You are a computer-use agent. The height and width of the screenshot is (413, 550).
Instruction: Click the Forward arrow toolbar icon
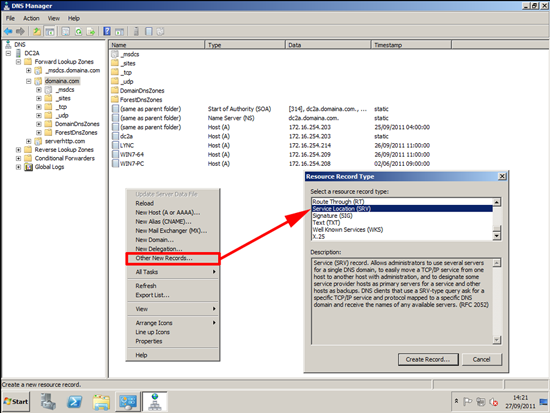[20, 32]
